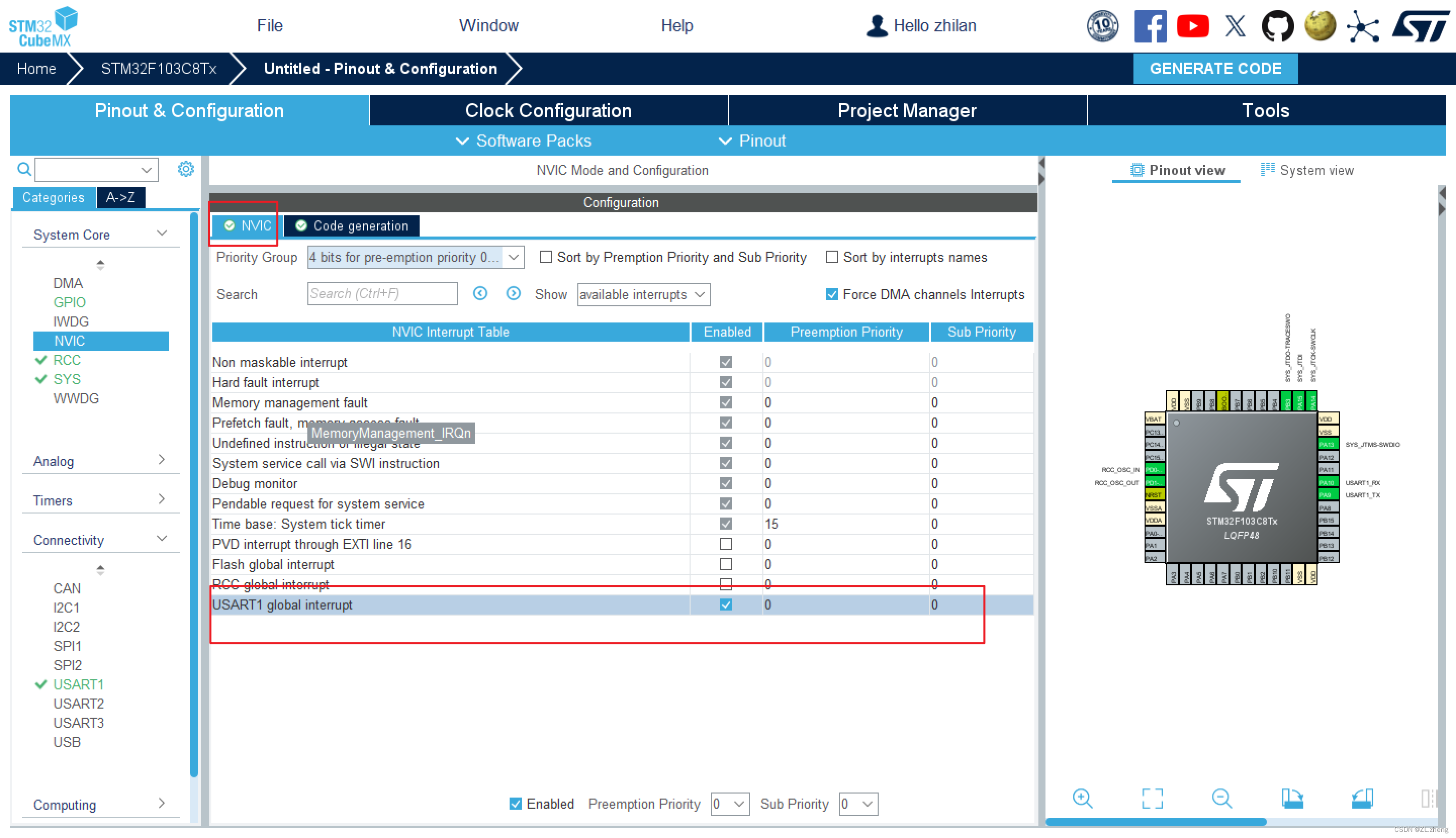Switch to the Project Manager tab
This screenshot has height=838, width=1456.
coord(907,111)
